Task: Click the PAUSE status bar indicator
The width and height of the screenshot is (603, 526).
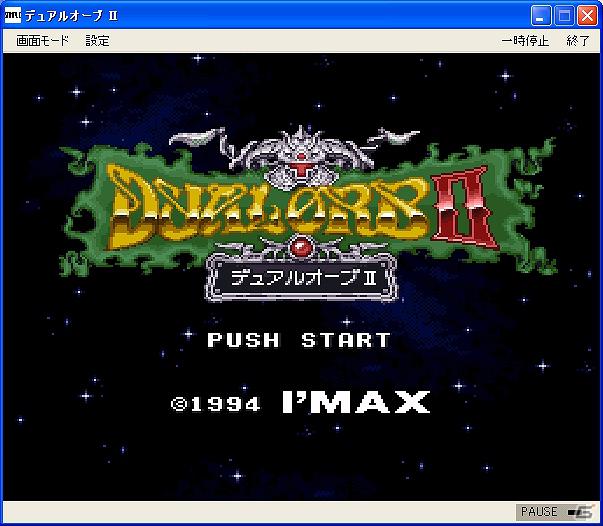Action: coord(556,512)
